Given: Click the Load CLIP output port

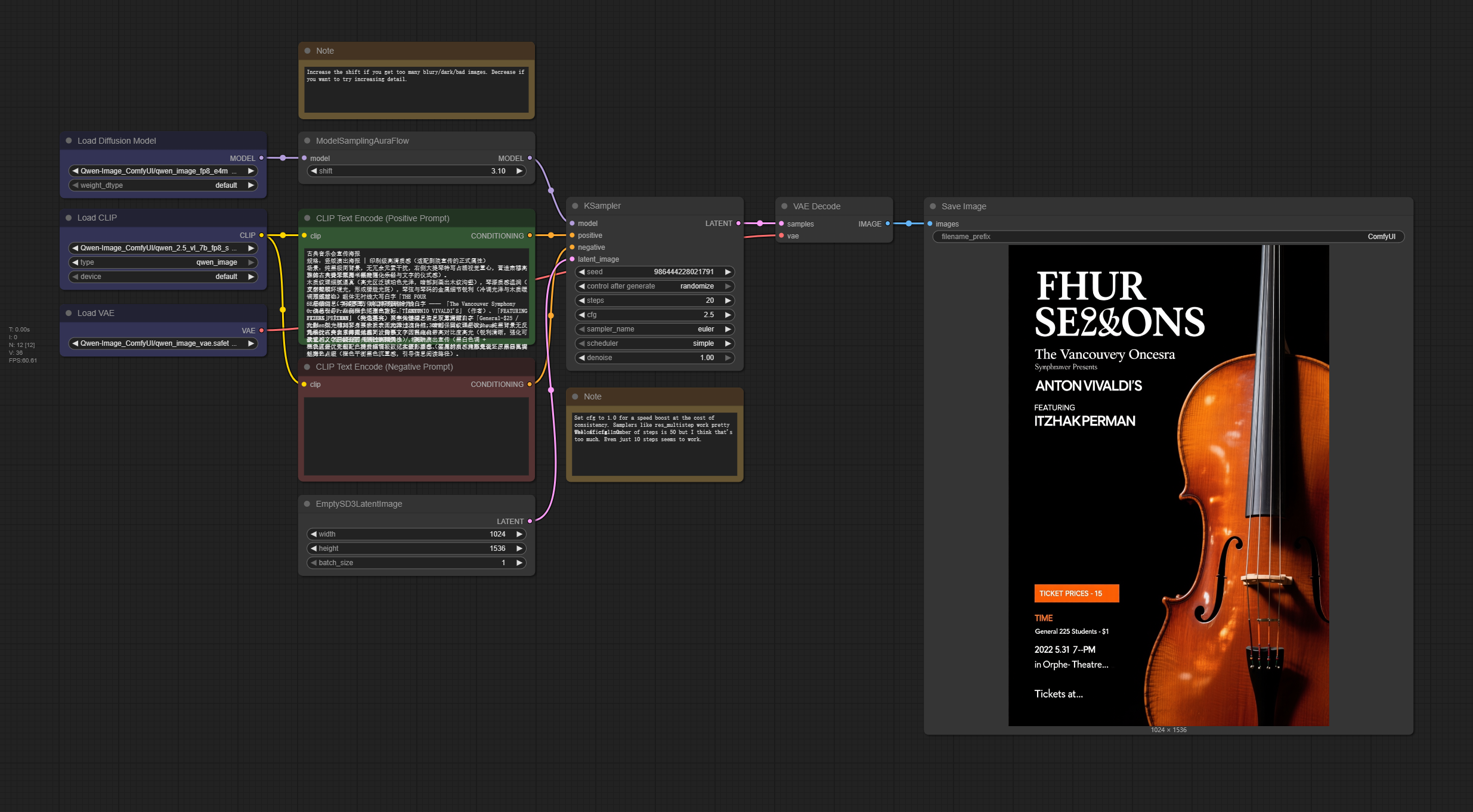Looking at the screenshot, I should (x=261, y=235).
